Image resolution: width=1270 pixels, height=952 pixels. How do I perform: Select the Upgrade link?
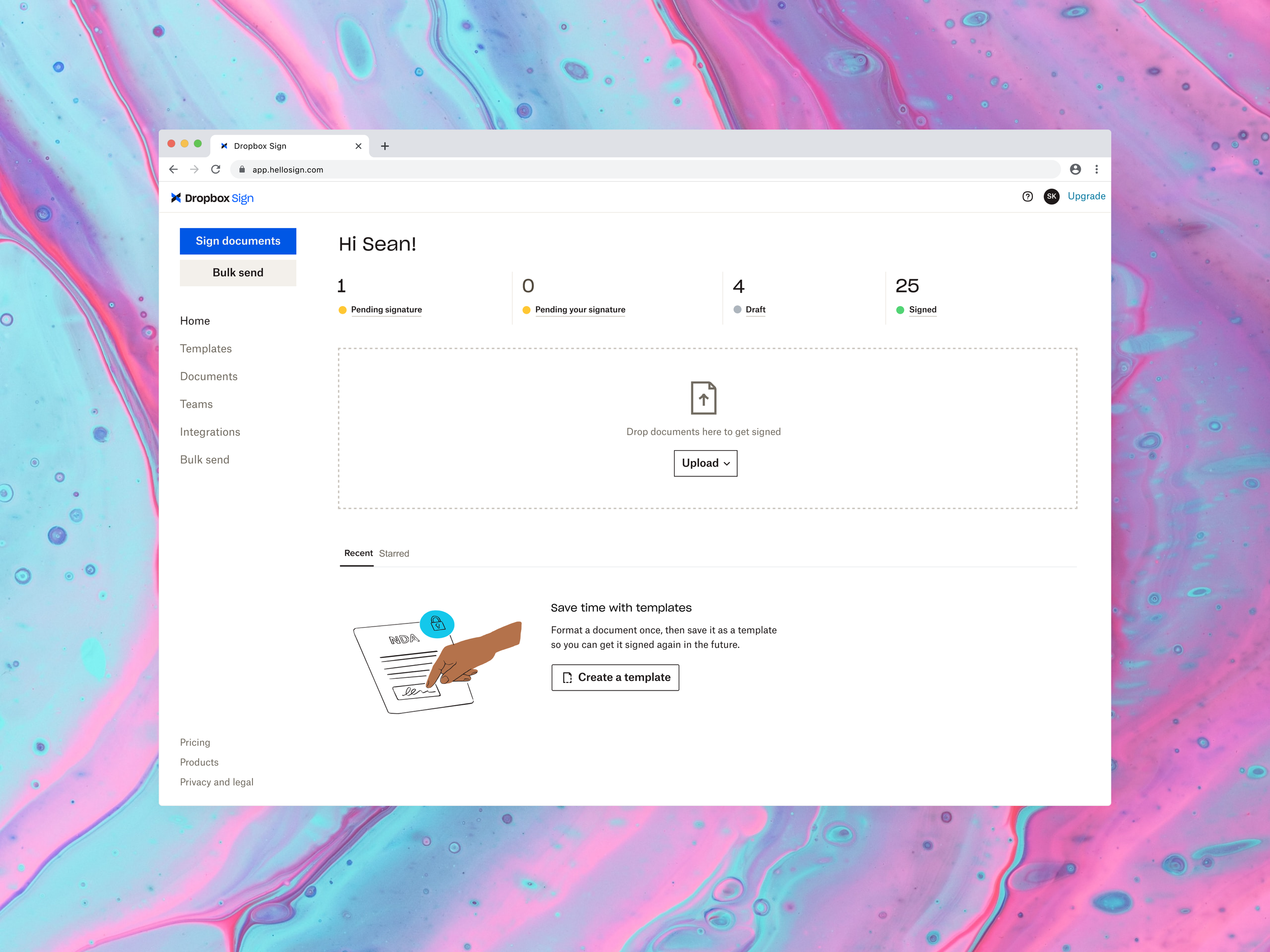pos(1086,196)
